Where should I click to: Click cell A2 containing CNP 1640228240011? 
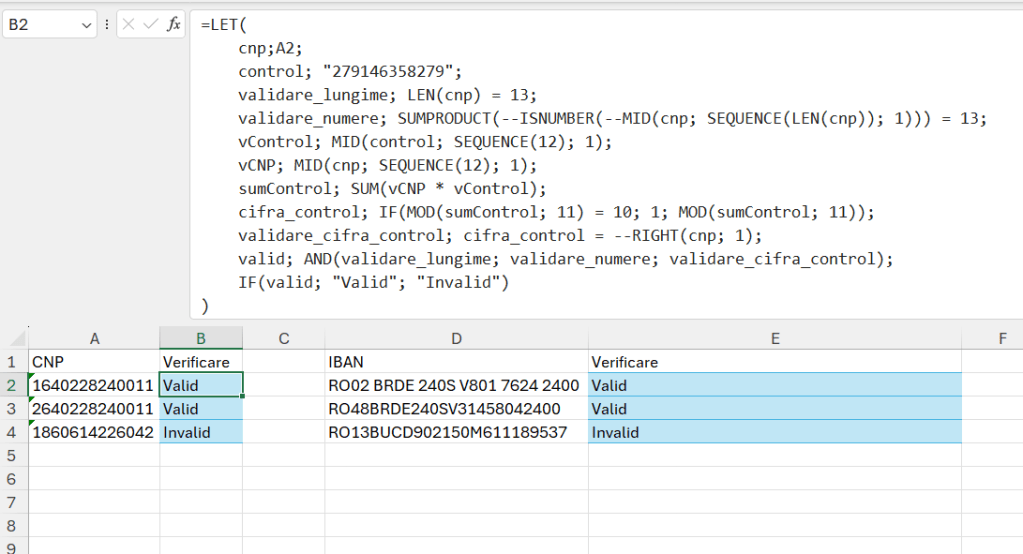tap(94, 385)
